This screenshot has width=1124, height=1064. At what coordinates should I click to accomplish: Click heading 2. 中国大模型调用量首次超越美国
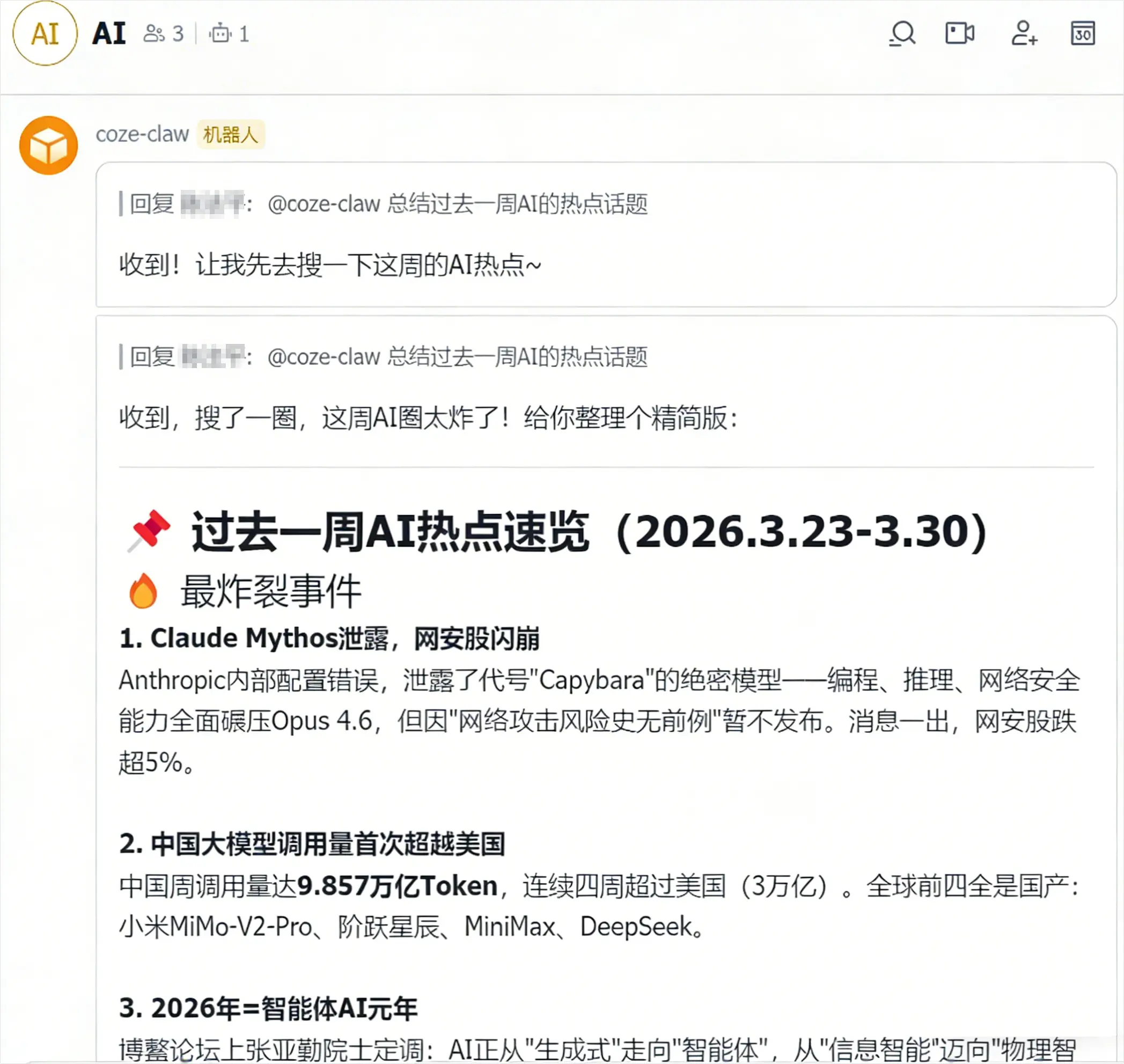(312, 845)
